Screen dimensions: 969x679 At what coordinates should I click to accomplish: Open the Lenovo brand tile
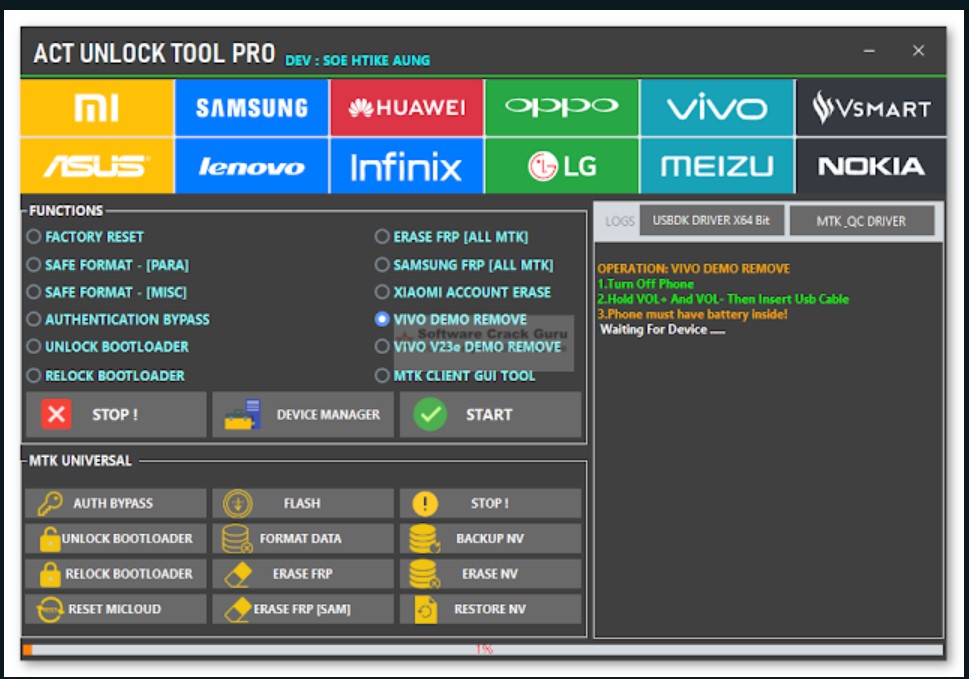252,166
